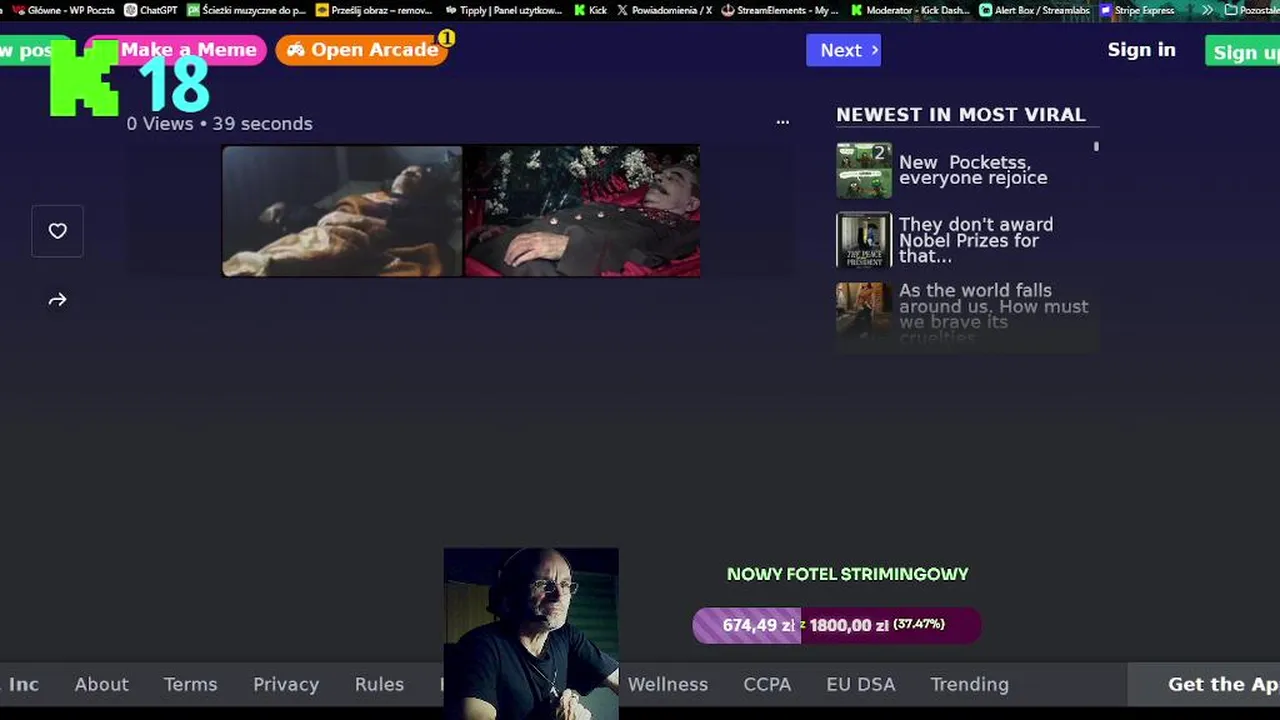Click the Peace President thumbnail
The width and height of the screenshot is (1280, 720).
click(864, 240)
